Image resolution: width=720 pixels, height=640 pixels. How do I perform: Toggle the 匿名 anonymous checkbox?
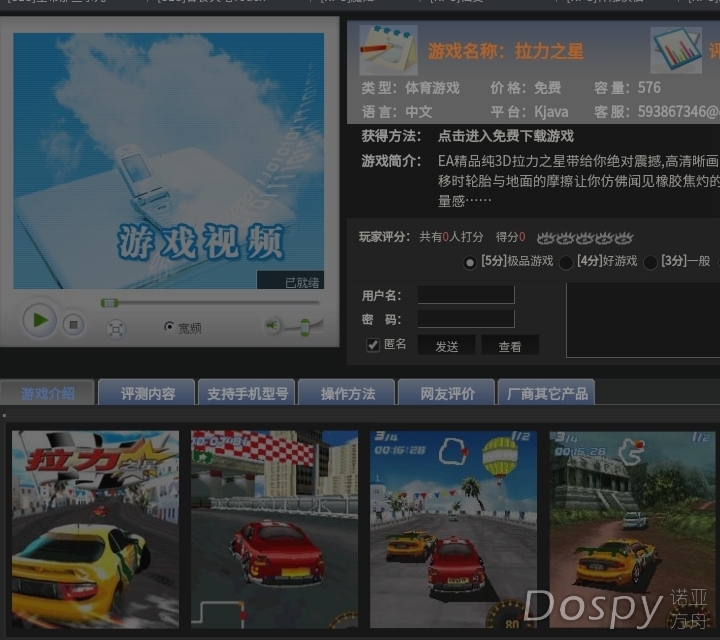pos(373,345)
